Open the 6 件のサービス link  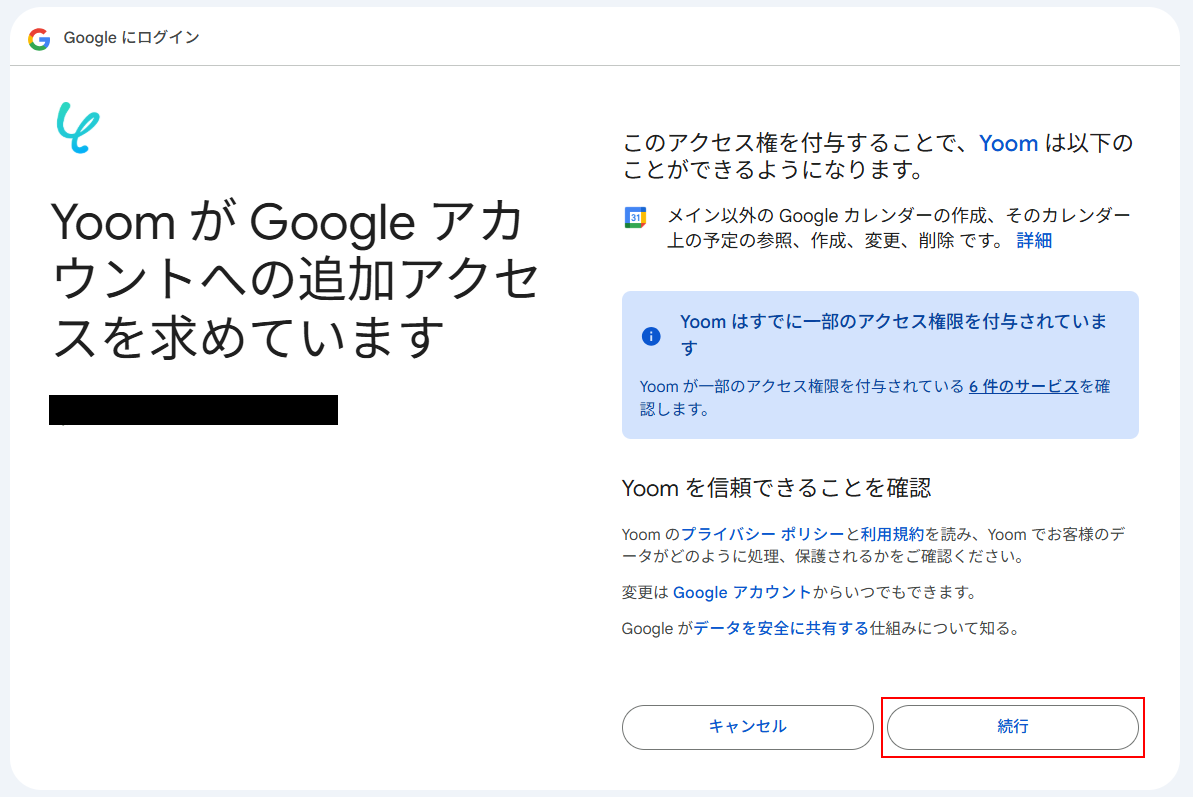[x=1023, y=386]
